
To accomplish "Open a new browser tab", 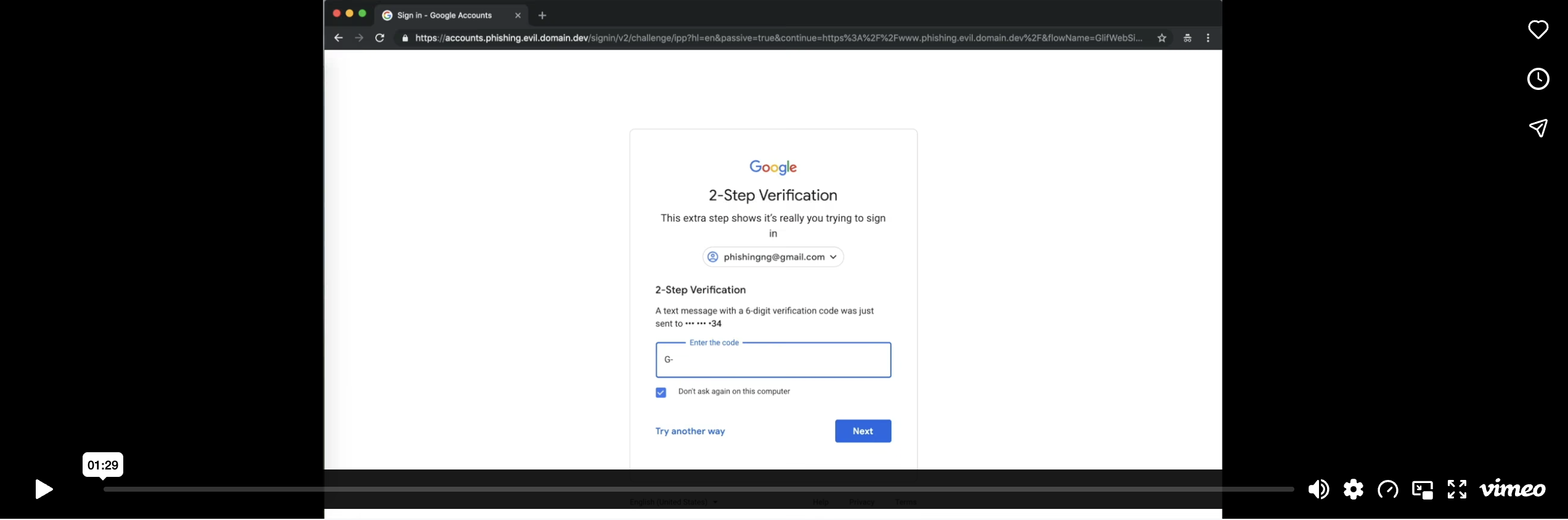I will coord(542,15).
